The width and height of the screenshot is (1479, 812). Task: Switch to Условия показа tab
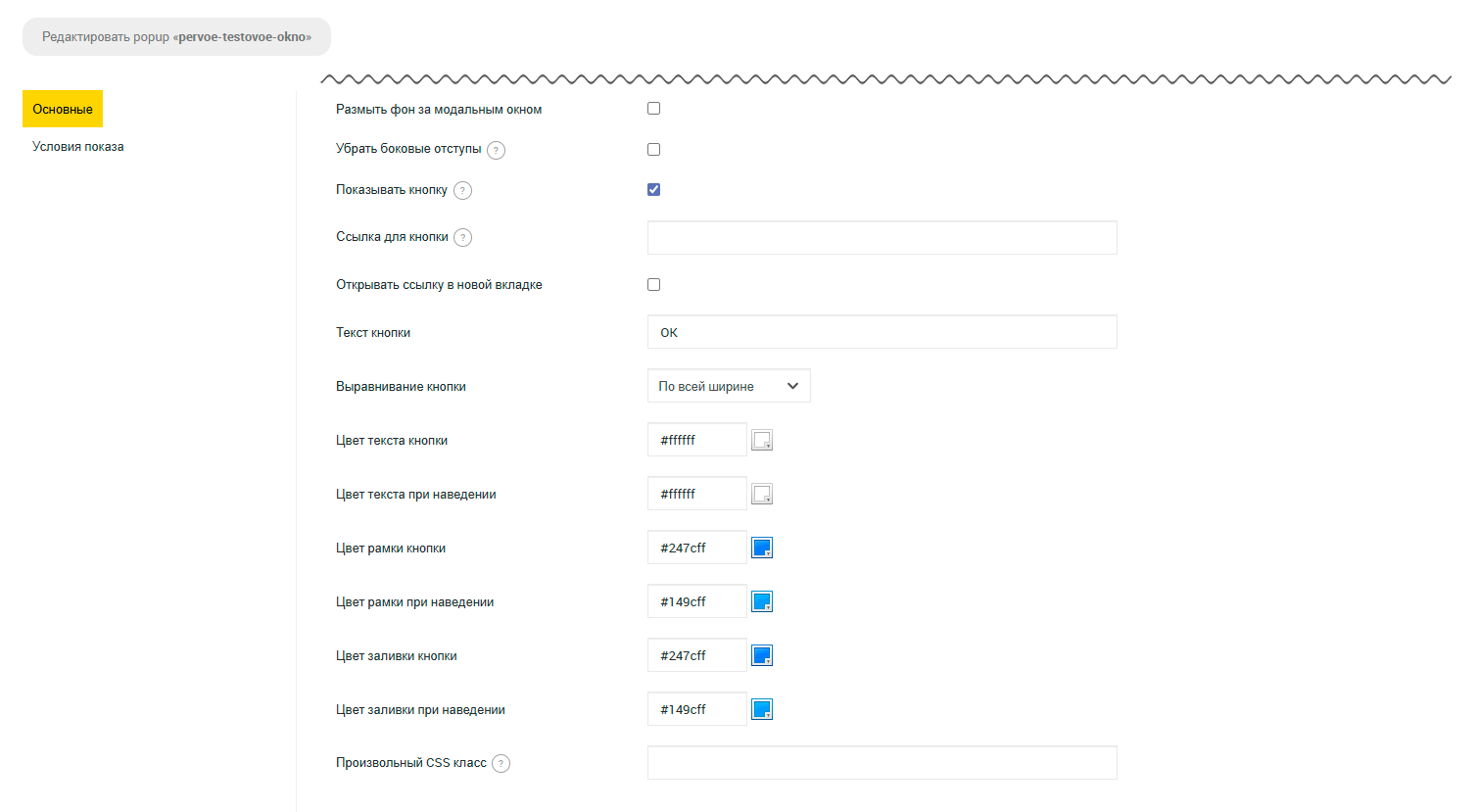(78, 147)
